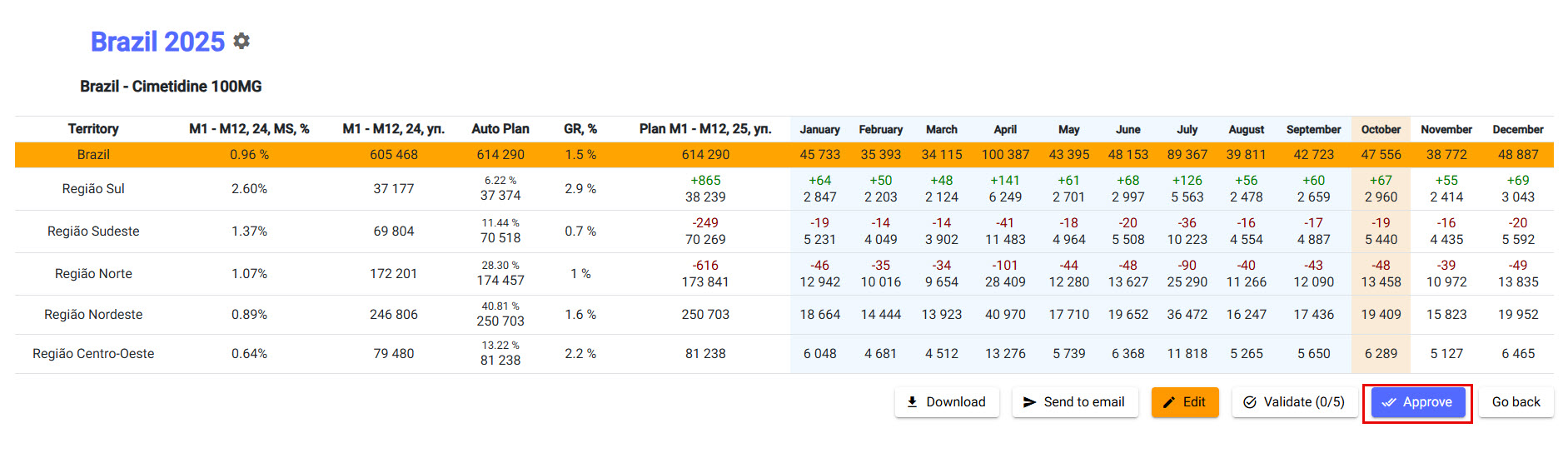Click the Auto Plan column header
1568x458 pixels.
[500, 129]
